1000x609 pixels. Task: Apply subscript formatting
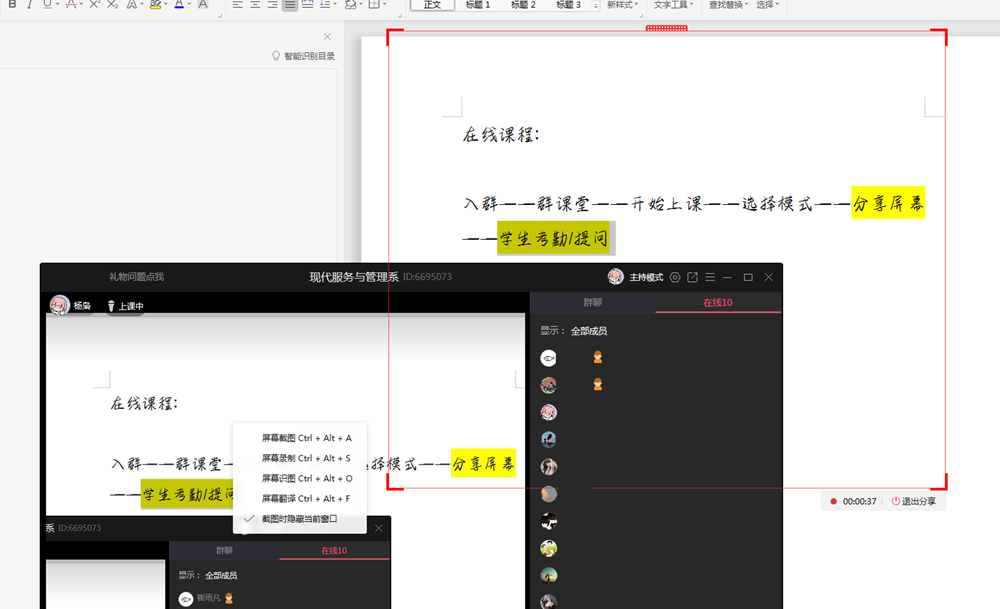(x=113, y=5)
